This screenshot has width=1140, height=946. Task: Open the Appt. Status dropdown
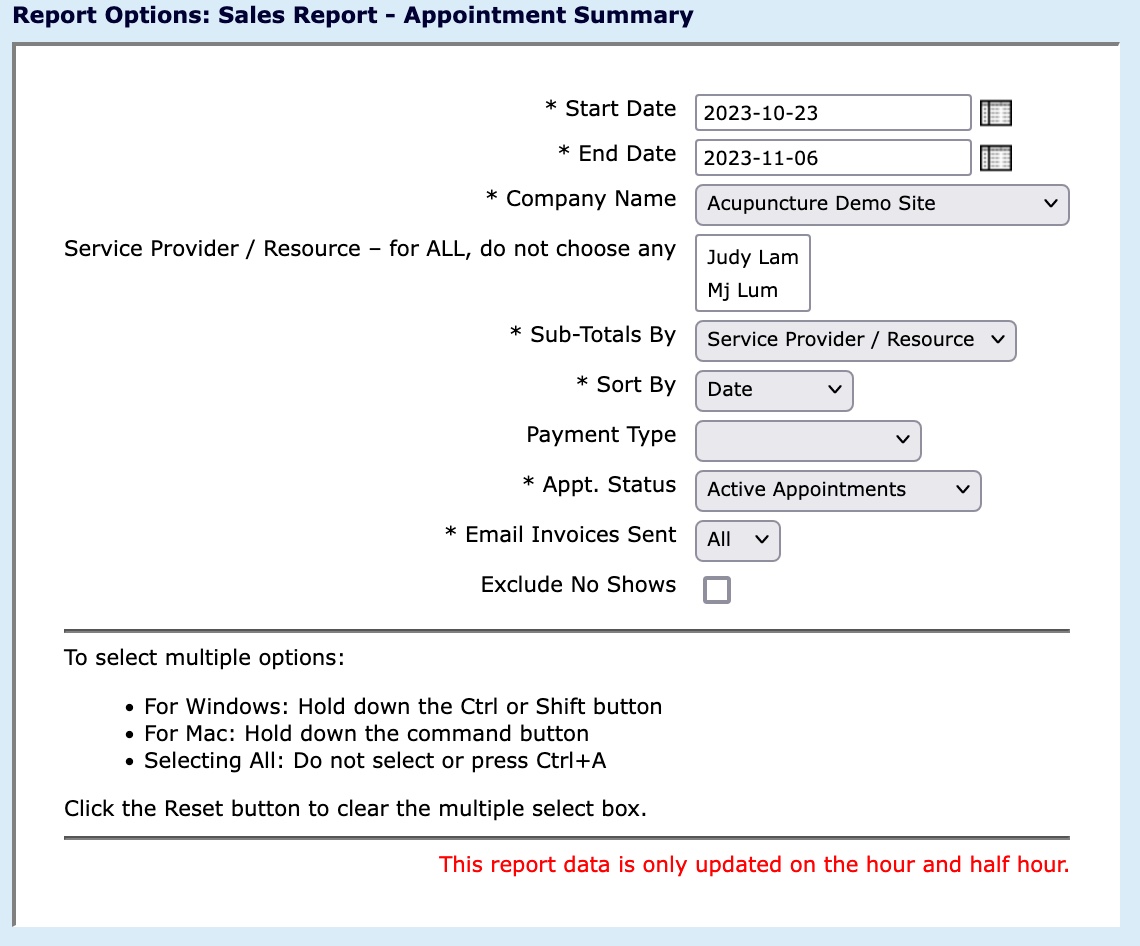pyautogui.click(x=838, y=490)
